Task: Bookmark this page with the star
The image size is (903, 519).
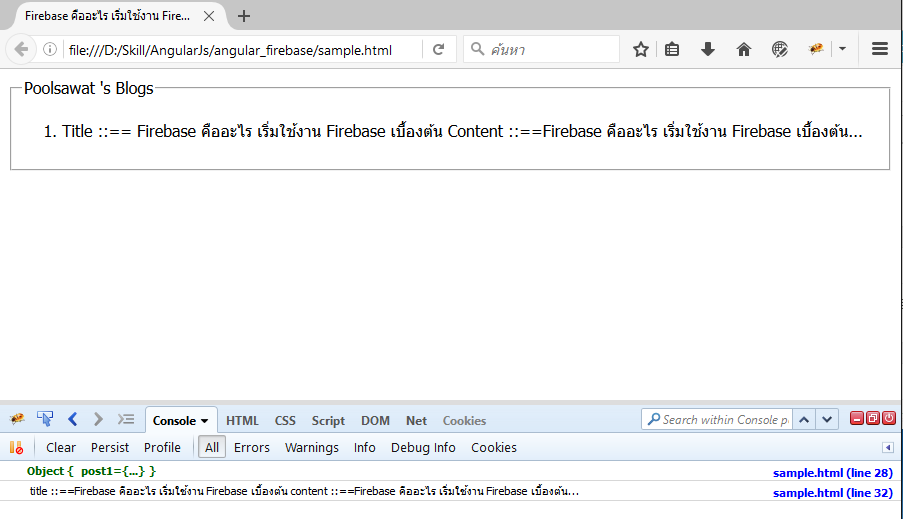Action: click(x=640, y=50)
